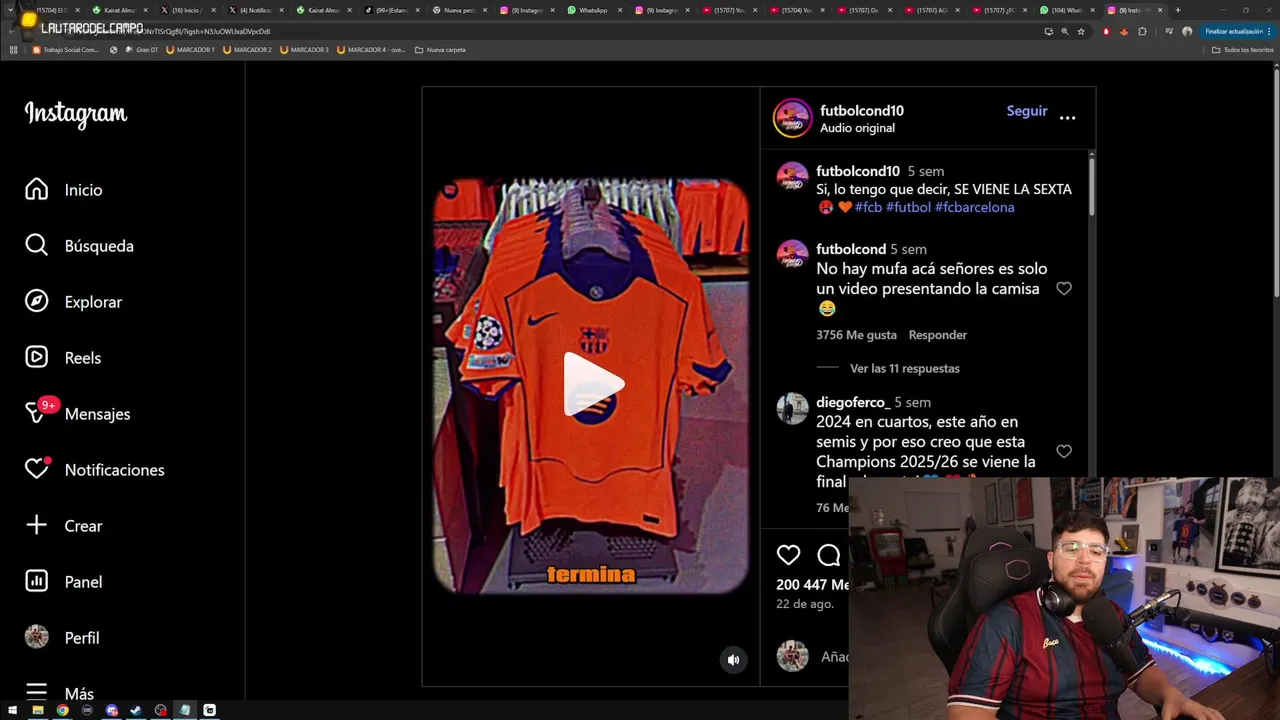Open Steam from the taskbar
This screenshot has width=1280, height=720.
tap(136, 710)
